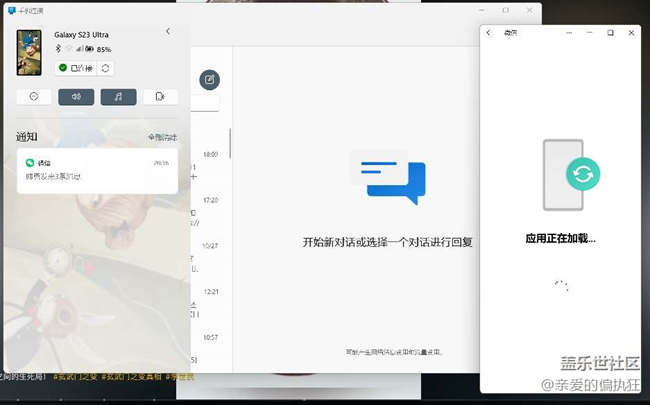650x405 pixels.
Task: Click the message search field
Action: point(205,102)
